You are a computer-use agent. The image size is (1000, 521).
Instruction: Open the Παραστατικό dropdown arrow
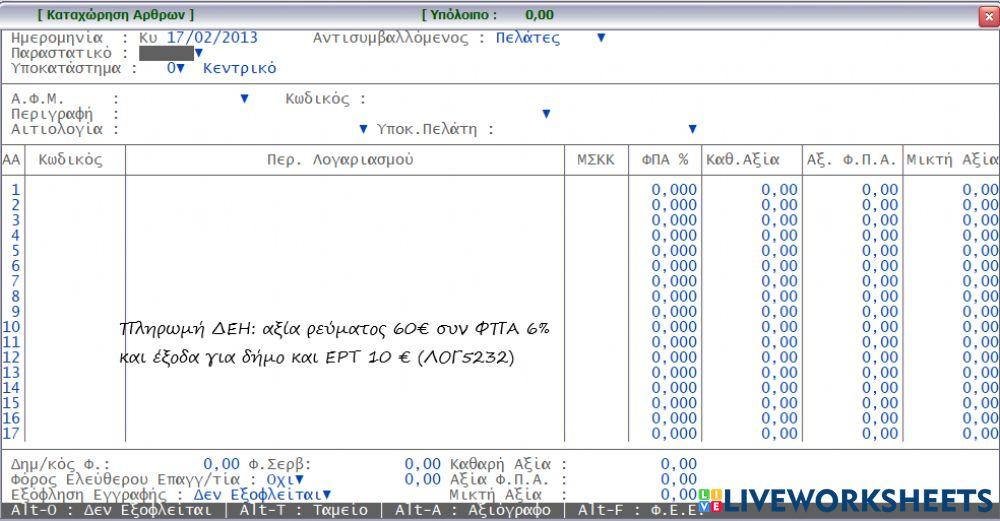198,53
